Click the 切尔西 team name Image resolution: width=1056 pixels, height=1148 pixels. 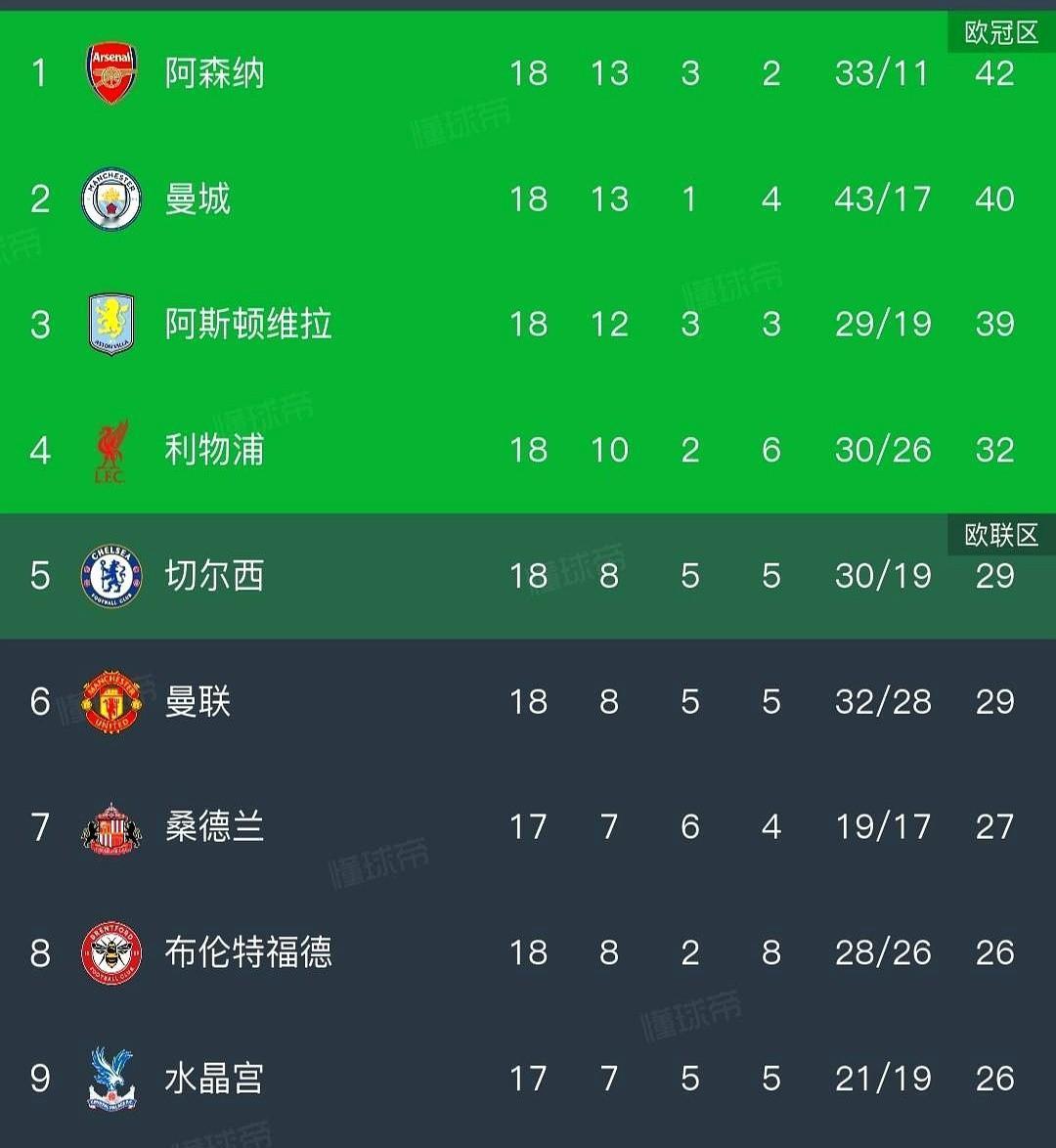pos(214,576)
